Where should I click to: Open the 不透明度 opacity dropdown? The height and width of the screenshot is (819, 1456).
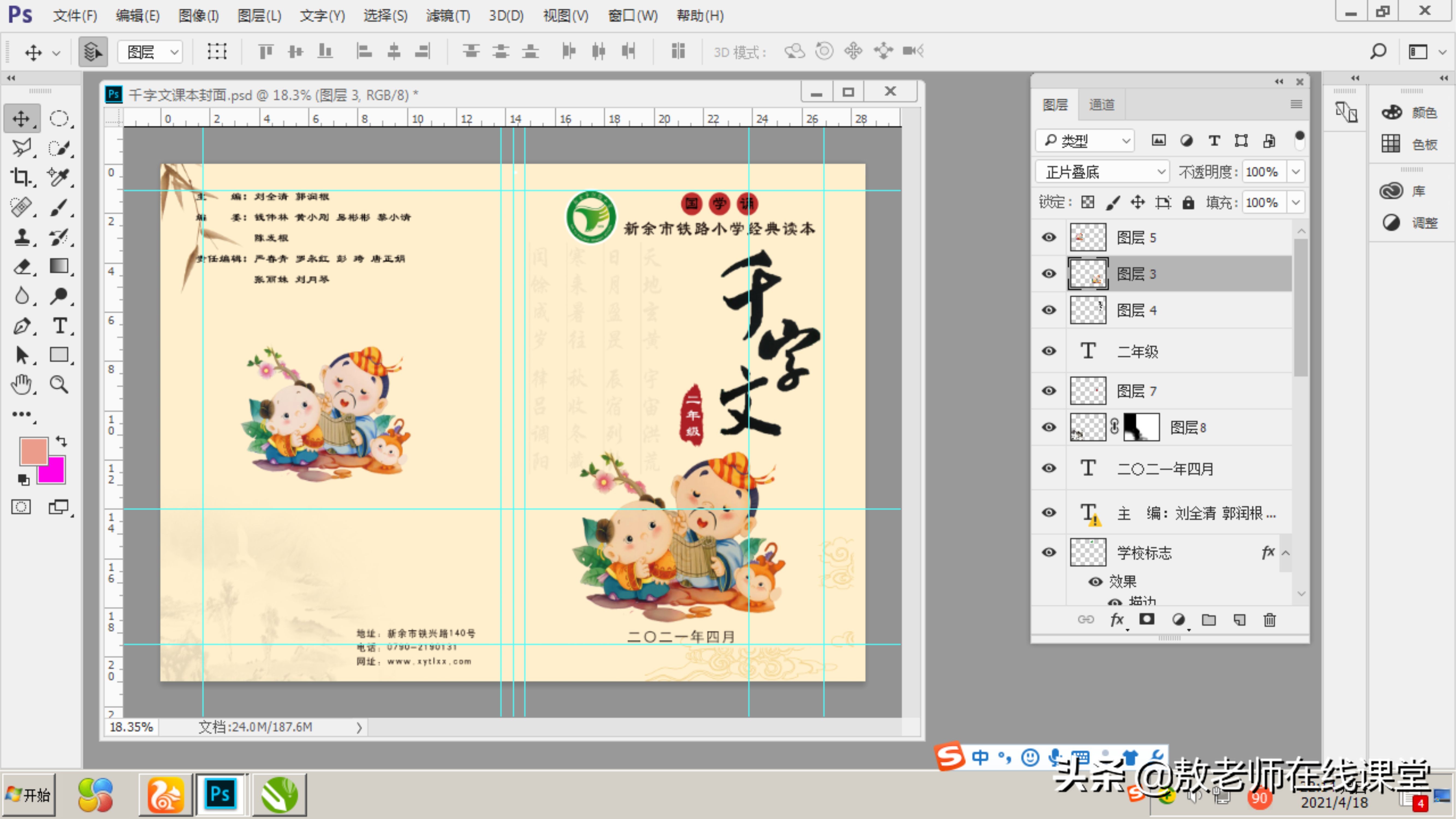1295,171
